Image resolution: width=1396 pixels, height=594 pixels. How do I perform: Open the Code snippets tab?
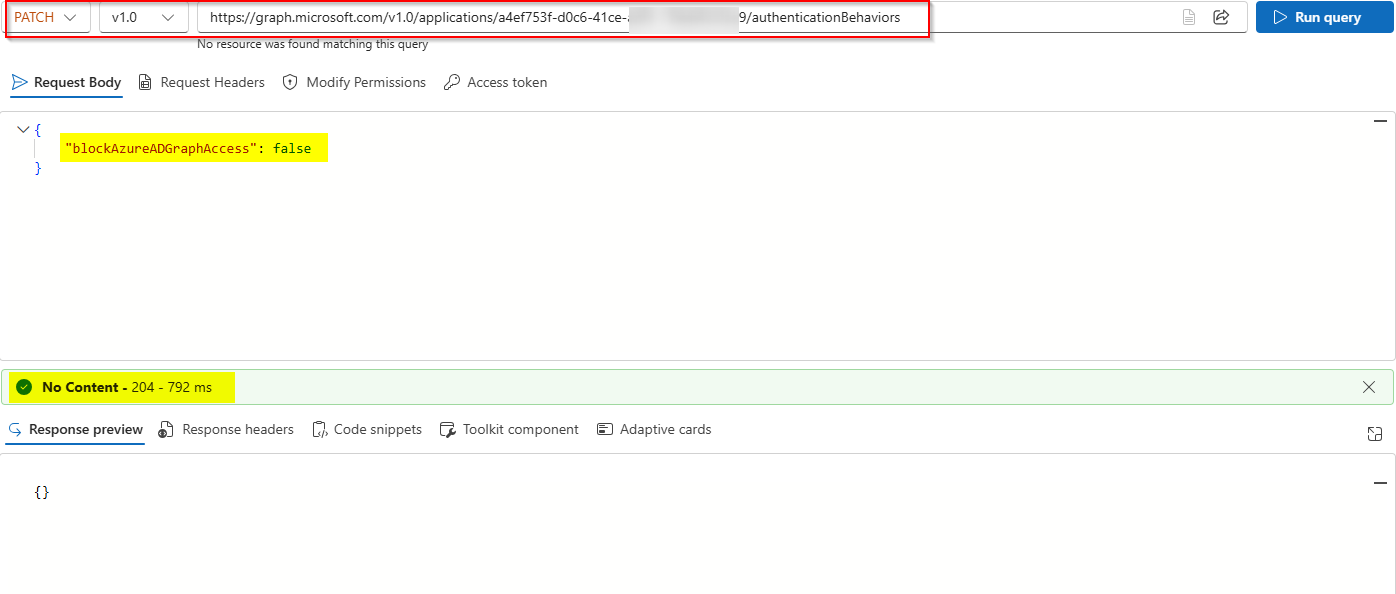coord(367,429)
